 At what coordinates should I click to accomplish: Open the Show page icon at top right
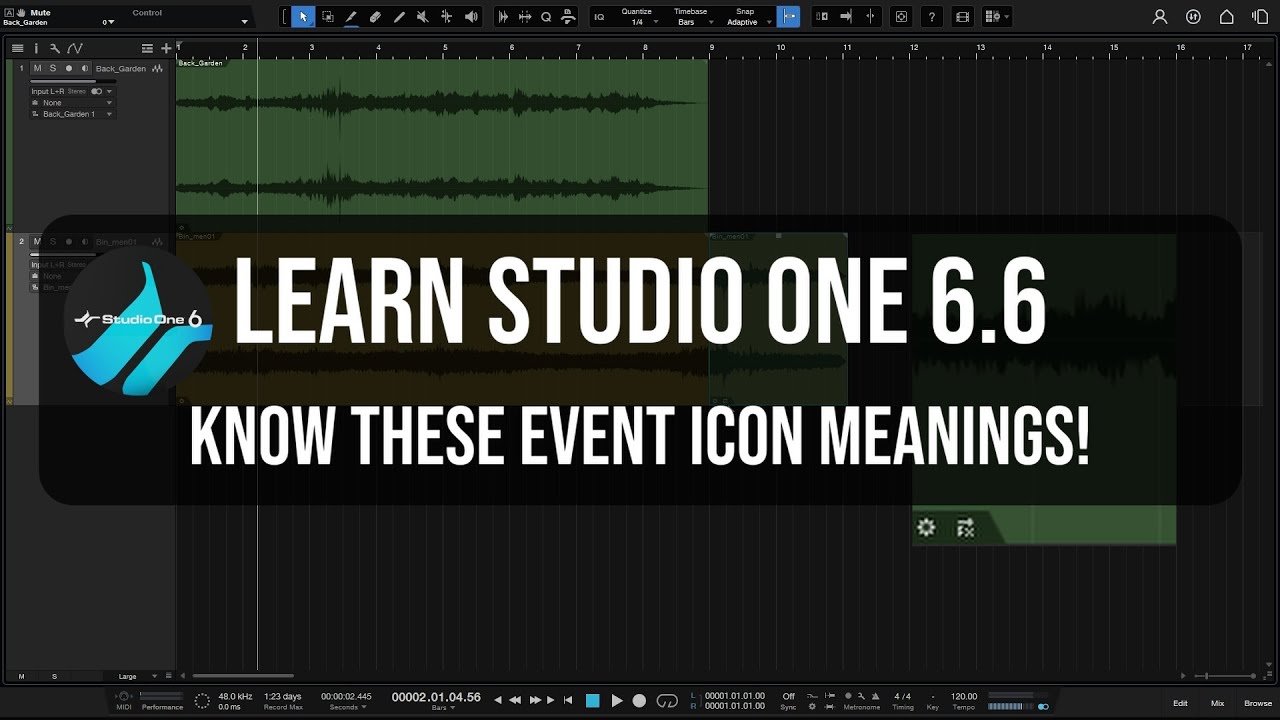[x=1258, y=17]
